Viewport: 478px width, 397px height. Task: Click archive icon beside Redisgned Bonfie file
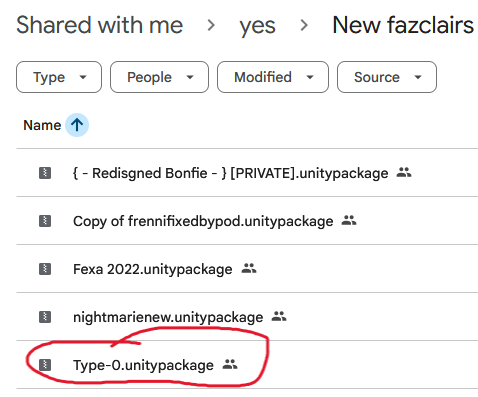45,173
